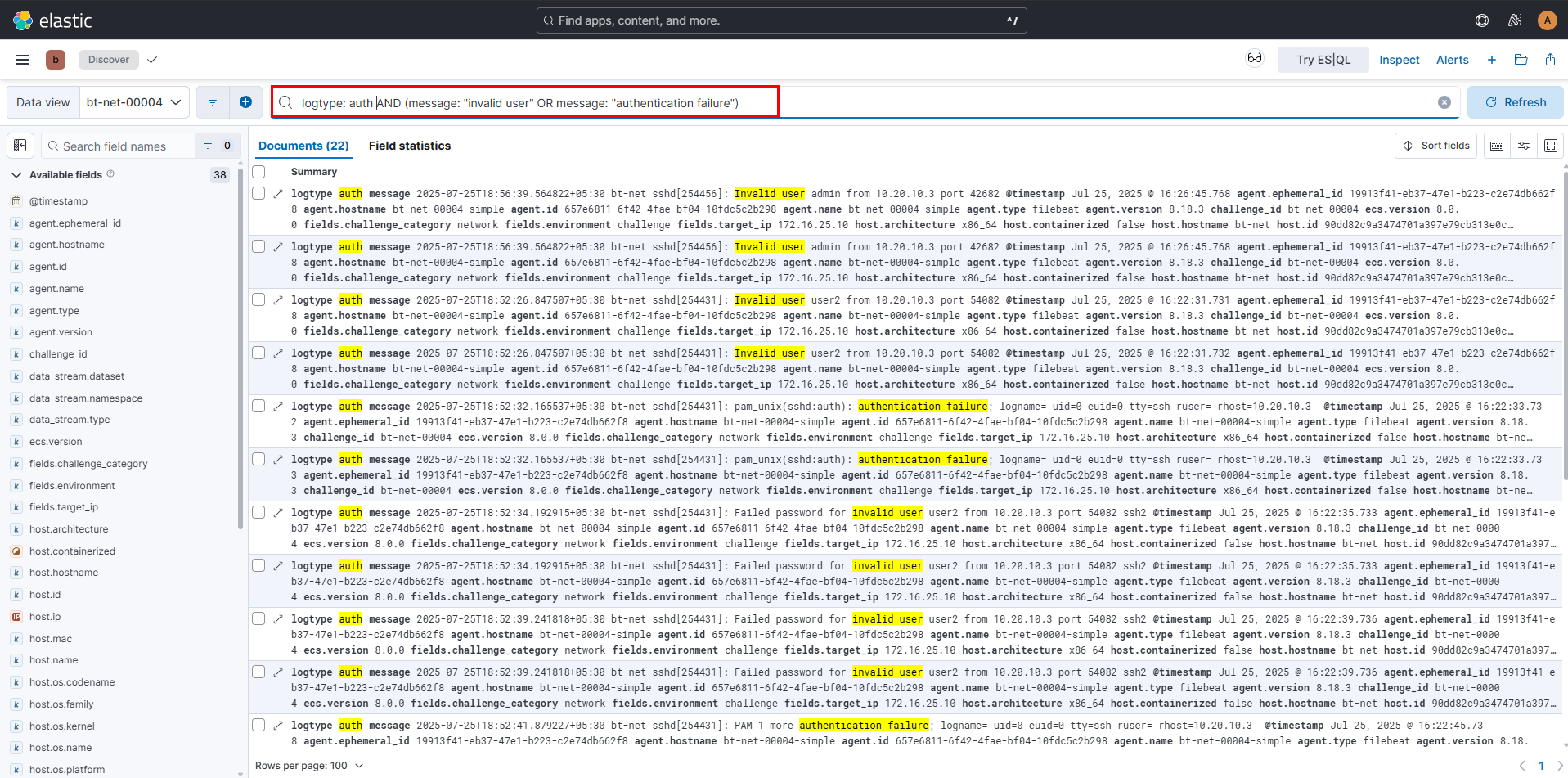Refresh the query results
Viewport: 1568px width, 778px height.
pyautogui.click(x=1516, y=102)
